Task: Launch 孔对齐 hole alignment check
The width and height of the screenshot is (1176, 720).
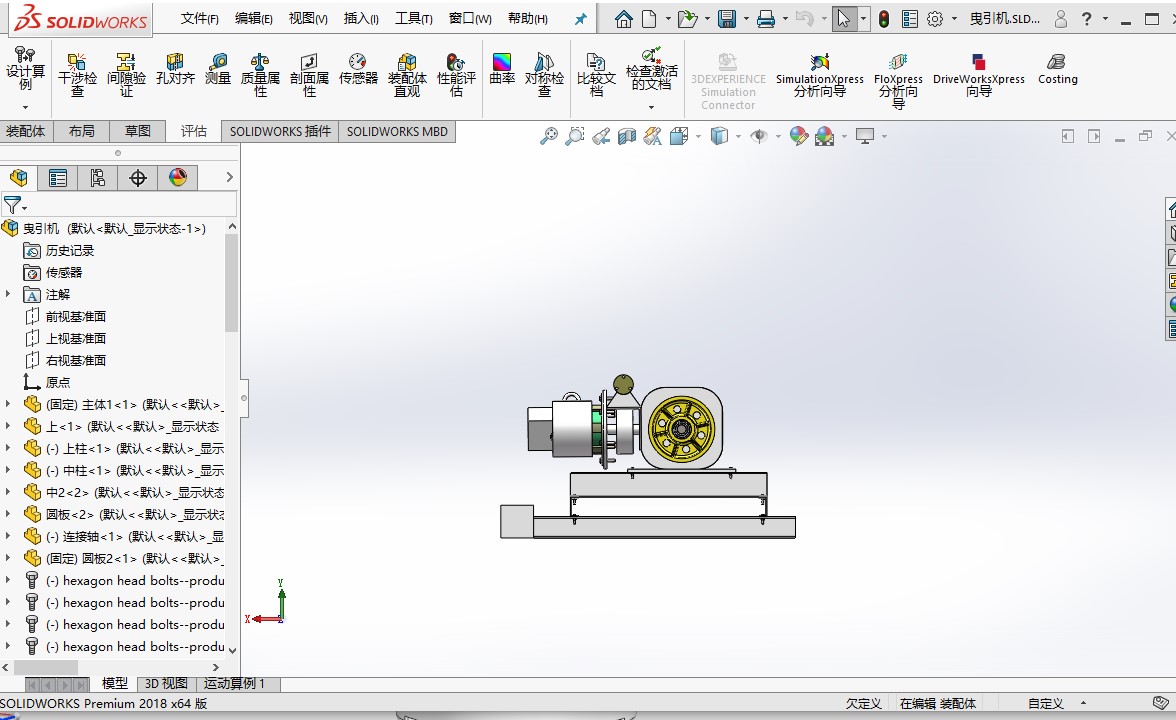Action: (175, 69)
